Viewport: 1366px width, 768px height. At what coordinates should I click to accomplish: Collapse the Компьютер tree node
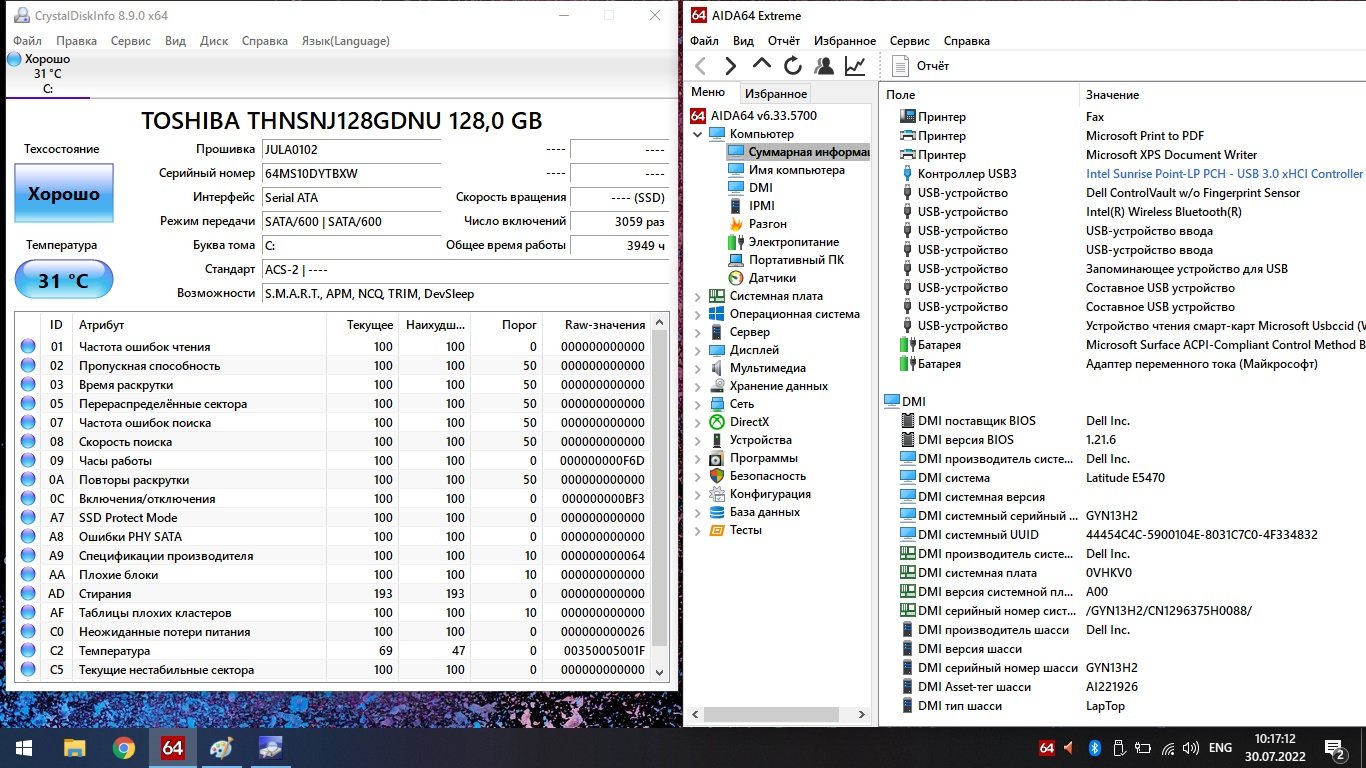click(x=698, y=134)
